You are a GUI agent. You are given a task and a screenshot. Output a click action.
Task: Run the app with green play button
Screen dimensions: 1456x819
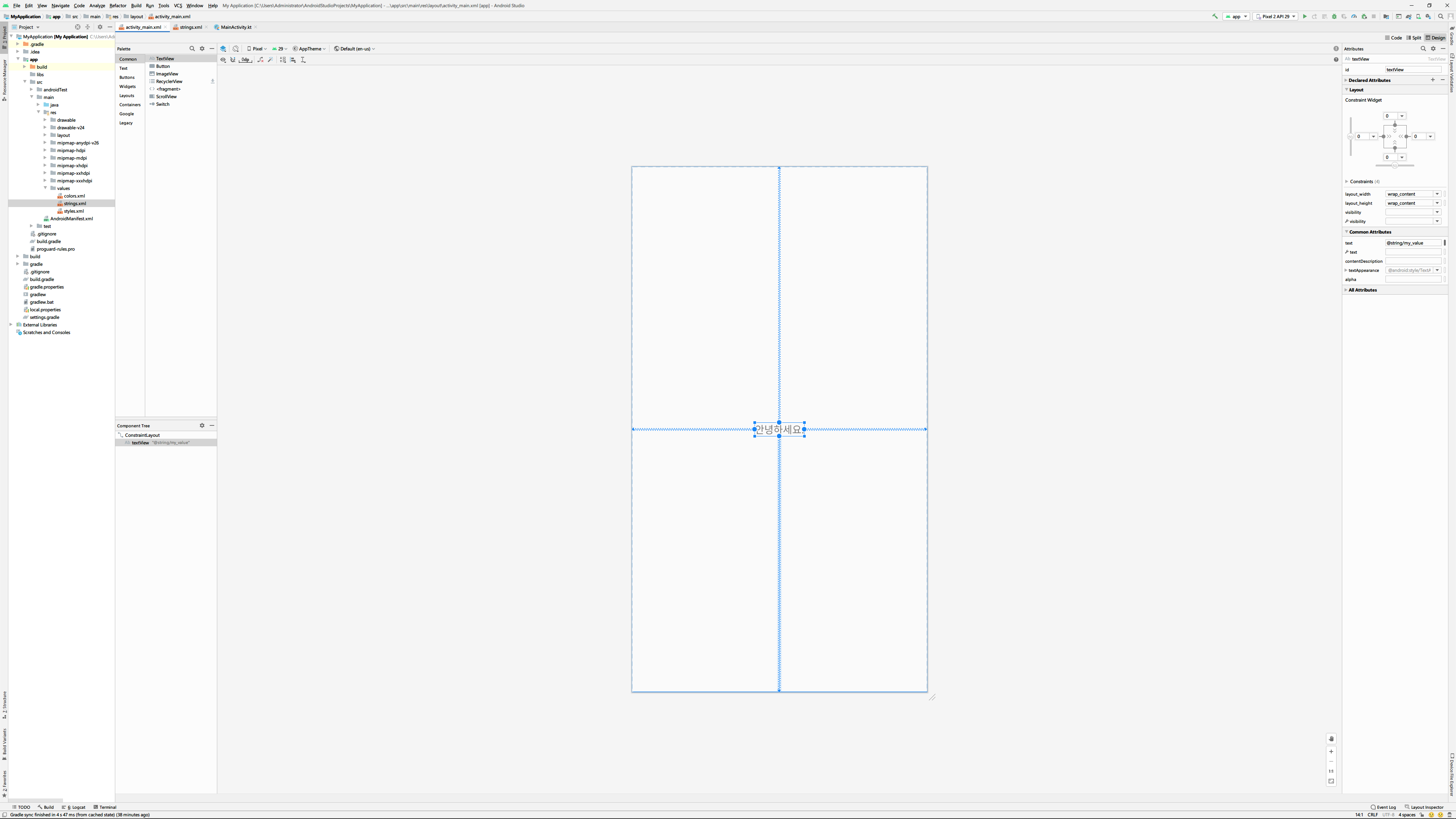point(1304,16)
